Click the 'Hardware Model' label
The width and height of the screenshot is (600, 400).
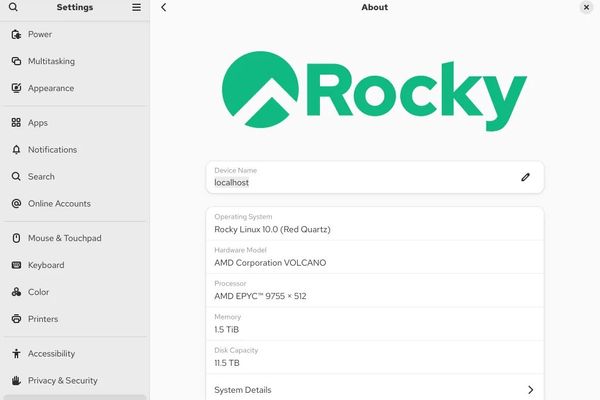240,250
